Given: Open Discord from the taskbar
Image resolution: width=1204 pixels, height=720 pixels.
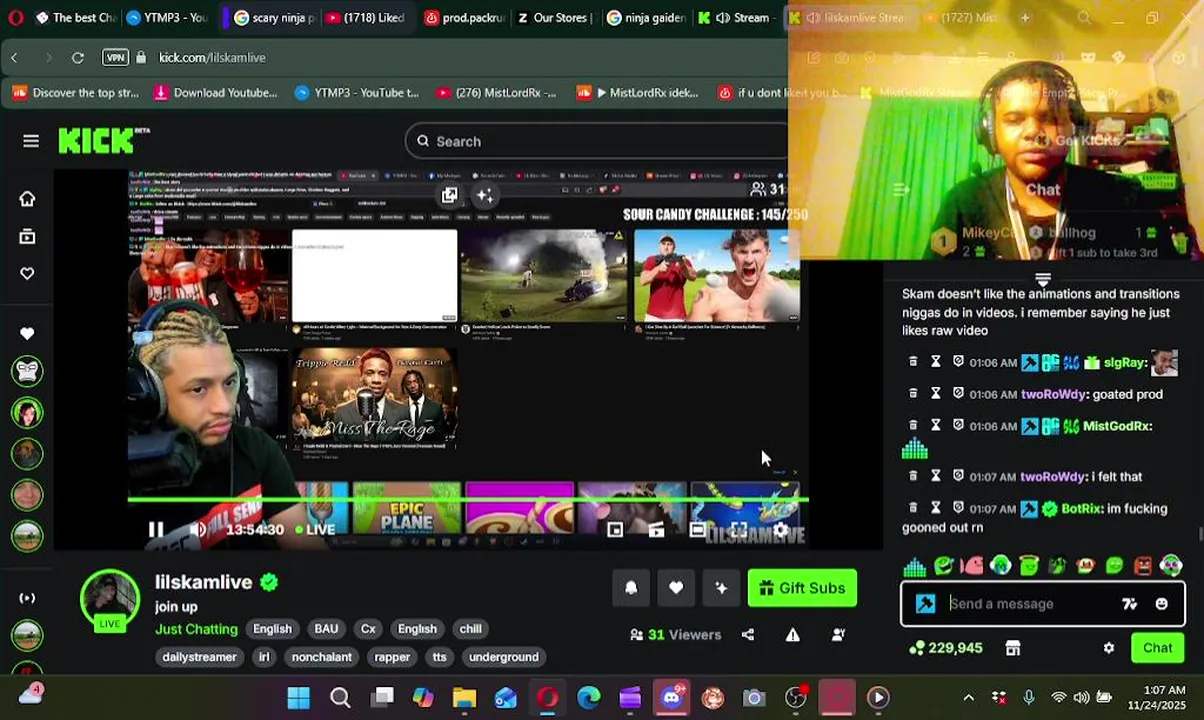Looking at the screenshot, I should click(x=671, y=698).
